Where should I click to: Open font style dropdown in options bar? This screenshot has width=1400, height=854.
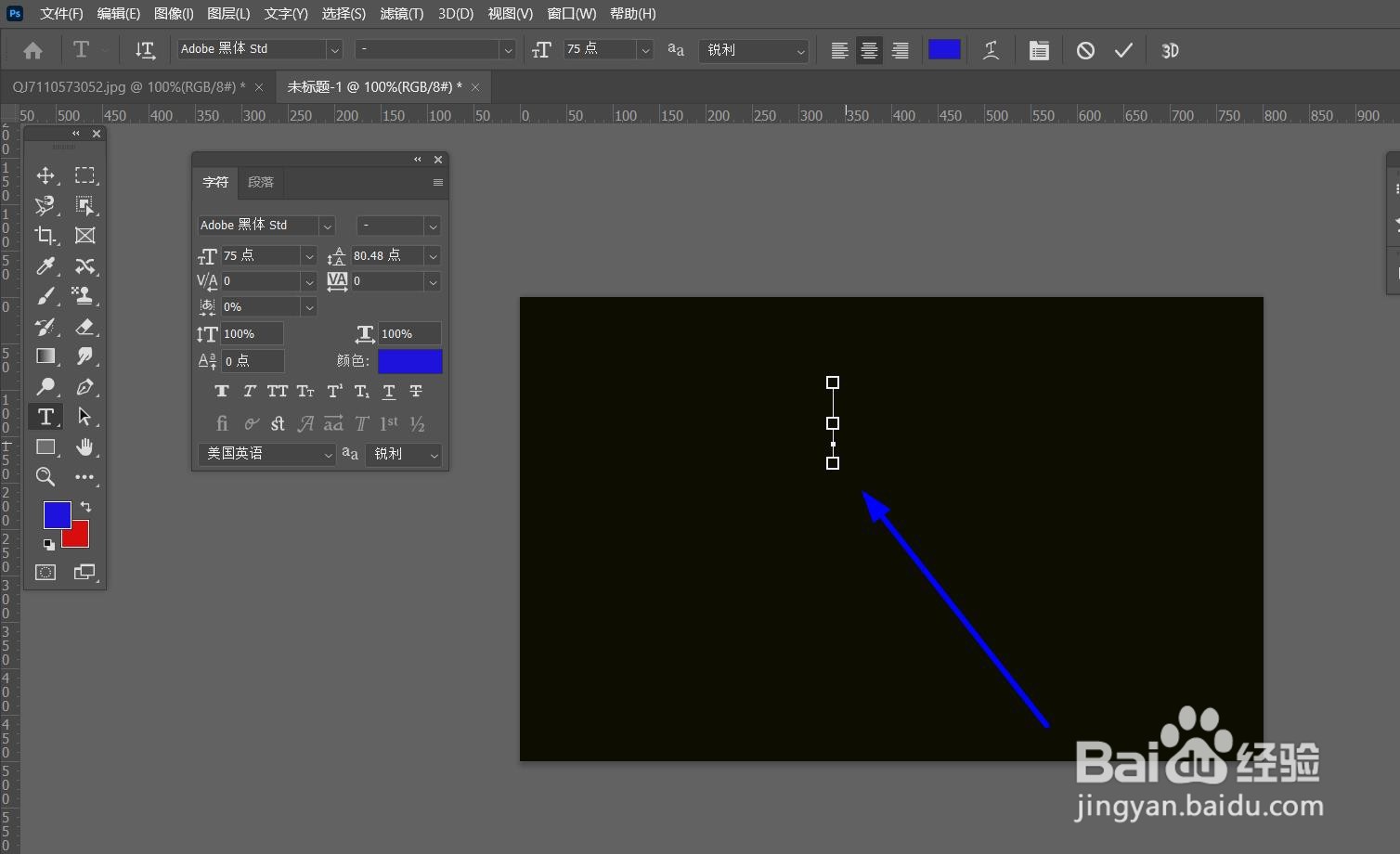click(507, 50)
